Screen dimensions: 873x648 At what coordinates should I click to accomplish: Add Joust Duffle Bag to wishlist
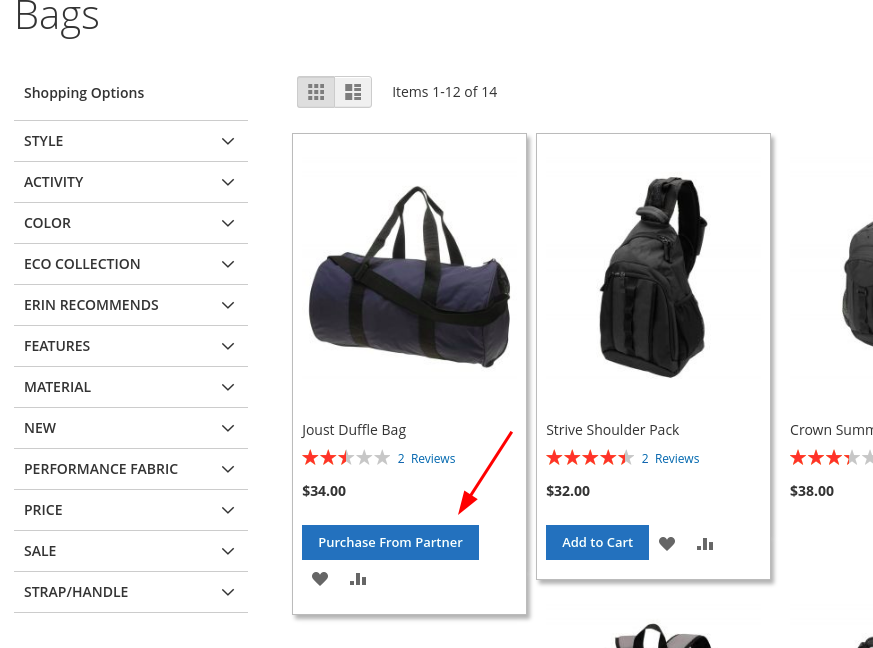tap(319, 578)
